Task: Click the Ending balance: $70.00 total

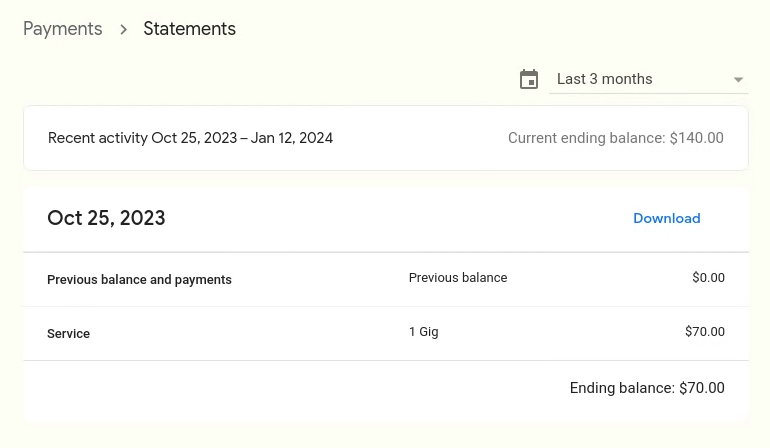Action: [646, 388]
